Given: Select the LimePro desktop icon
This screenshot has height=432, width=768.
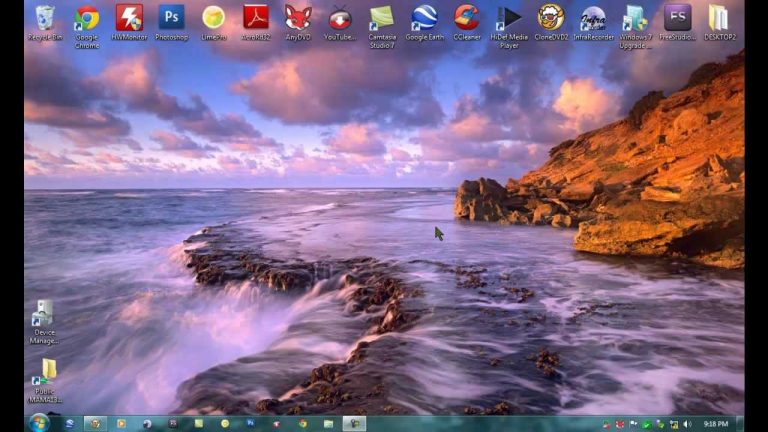Looking at the screenshot, I should [214, 23].
